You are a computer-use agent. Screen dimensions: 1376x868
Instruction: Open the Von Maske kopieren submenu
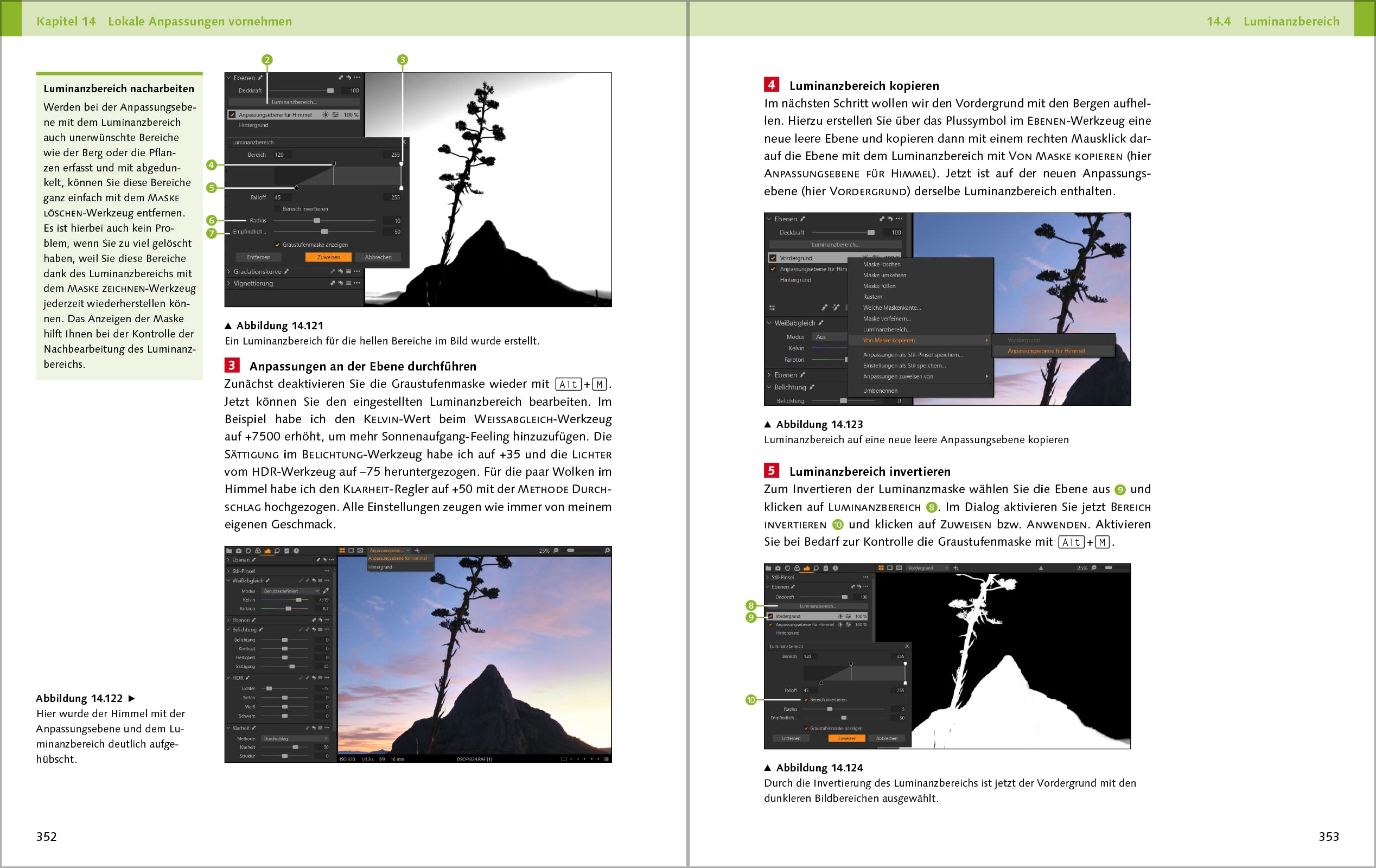pos(921,341)
